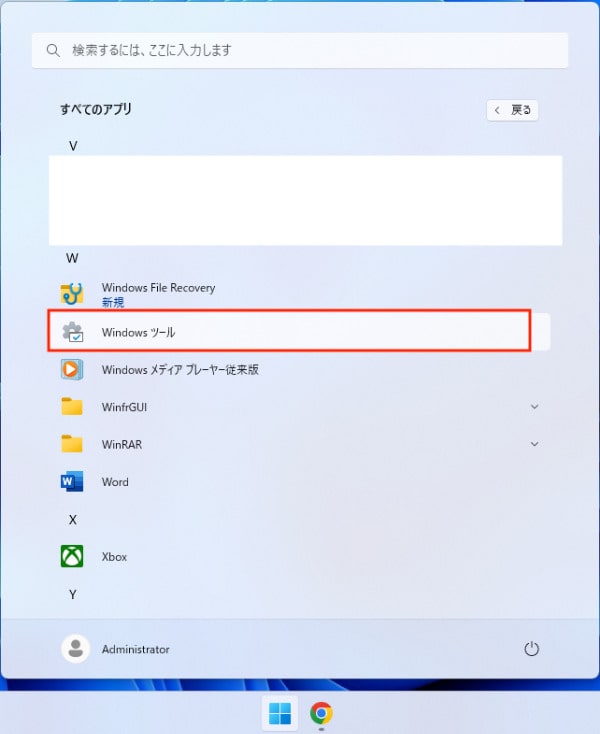The height and width of the screenshot is (734, 600).
Task: Click the Windows ツール label
Action: (139, 332)
